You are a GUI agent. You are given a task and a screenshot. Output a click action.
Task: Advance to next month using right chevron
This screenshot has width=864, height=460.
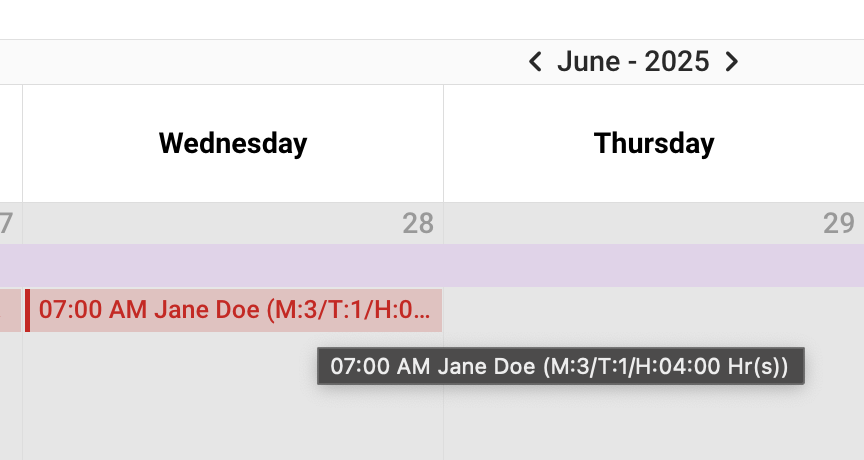[x=732, y=62]
